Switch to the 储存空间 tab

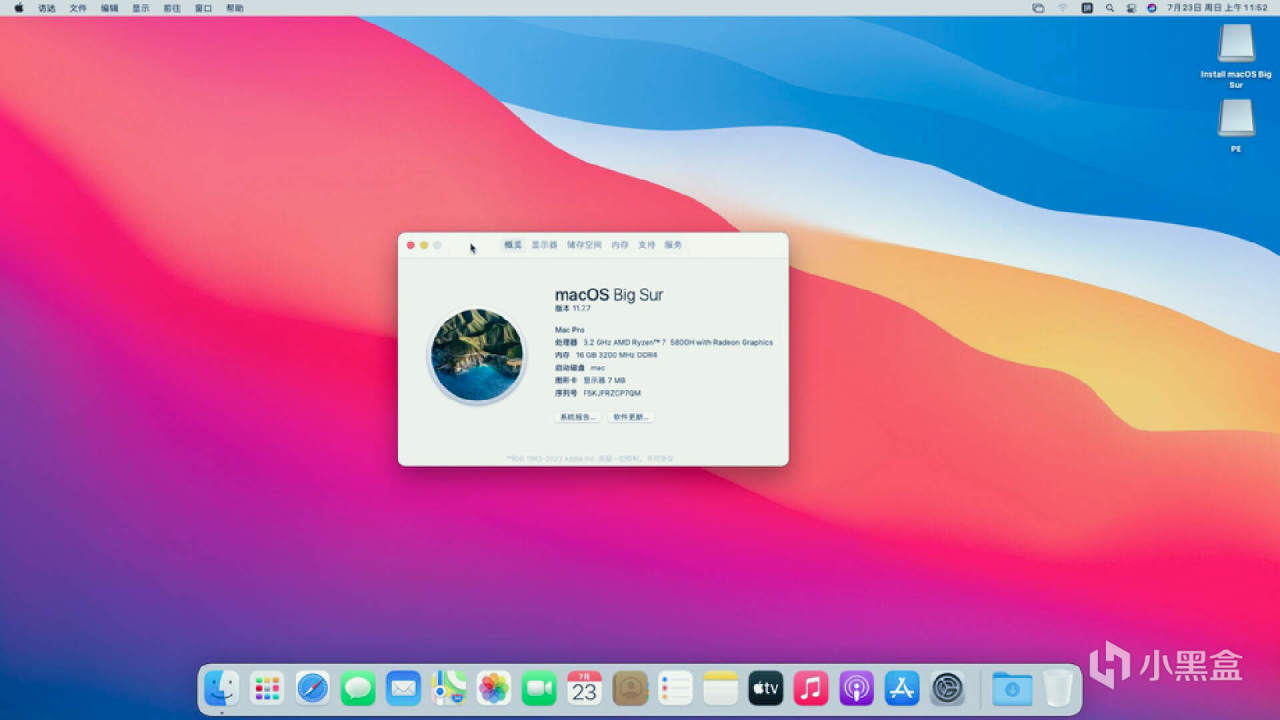point(584,245)
